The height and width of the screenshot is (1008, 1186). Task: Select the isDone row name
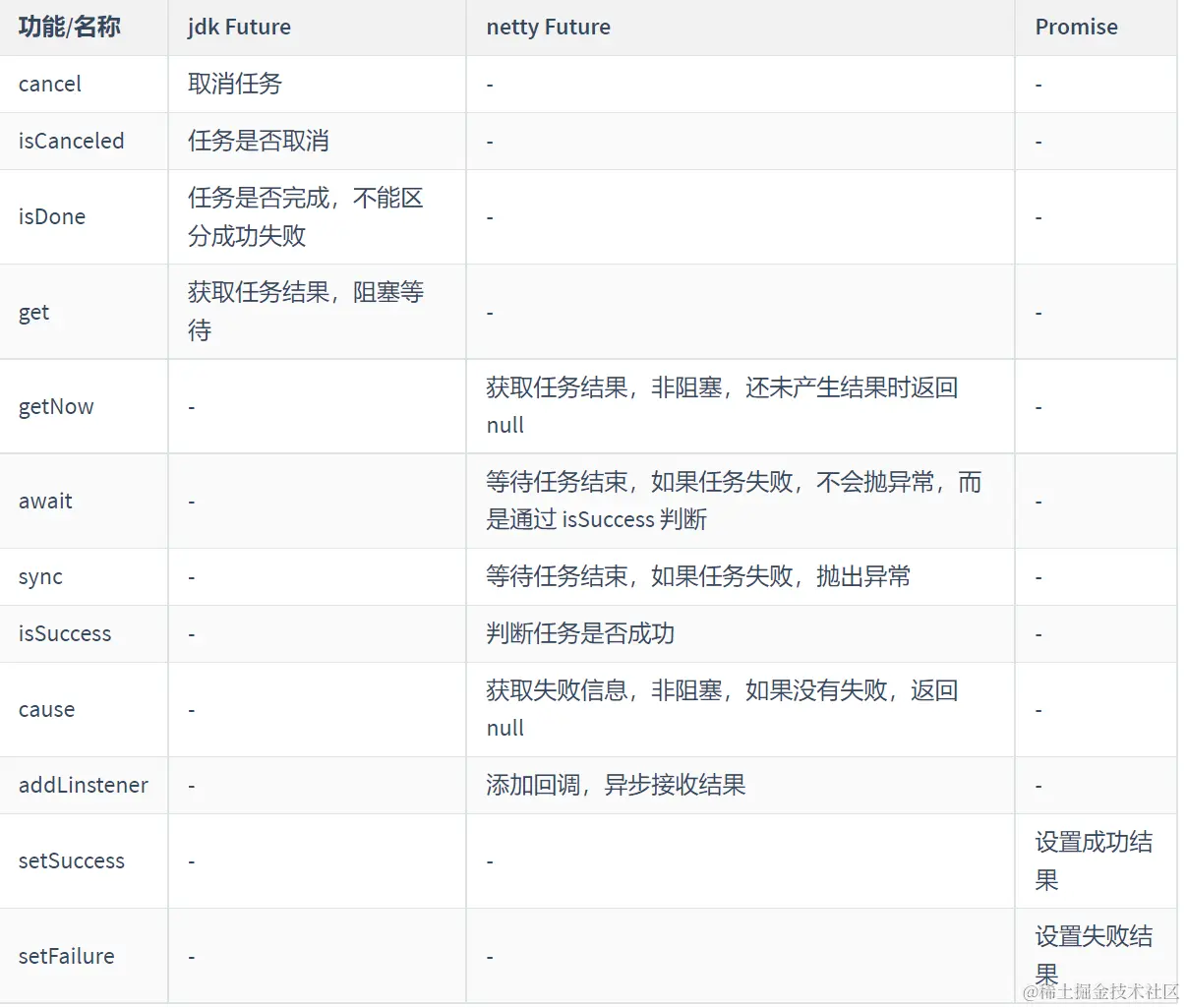[51, 217]
